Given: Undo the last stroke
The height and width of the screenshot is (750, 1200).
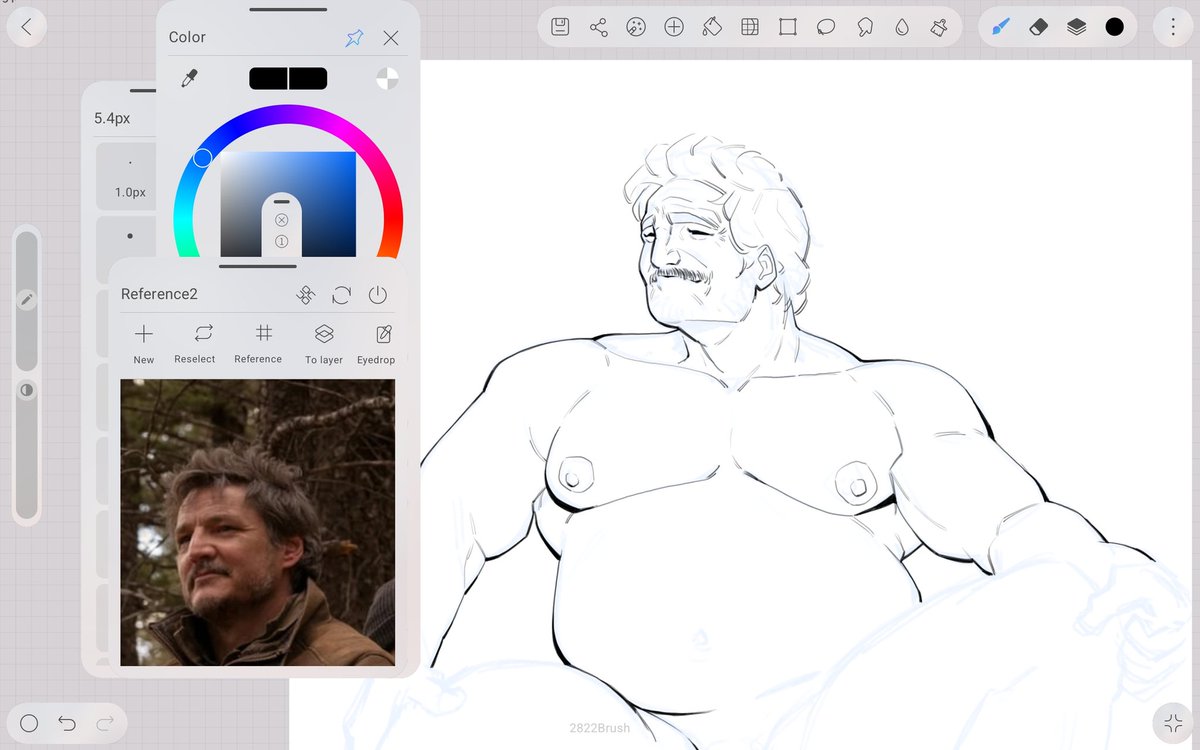Looking at the screenshot, I should click(67, 723).
